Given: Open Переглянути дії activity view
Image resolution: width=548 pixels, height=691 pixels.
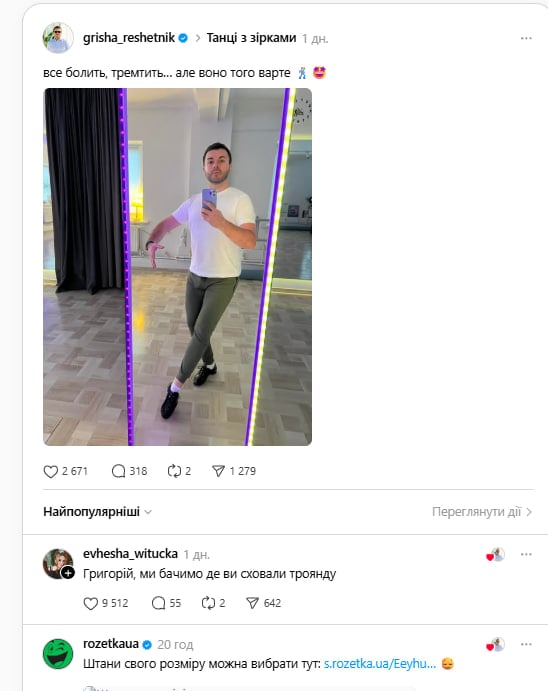Looking at the screenshot, I should [x=482, y=512].
